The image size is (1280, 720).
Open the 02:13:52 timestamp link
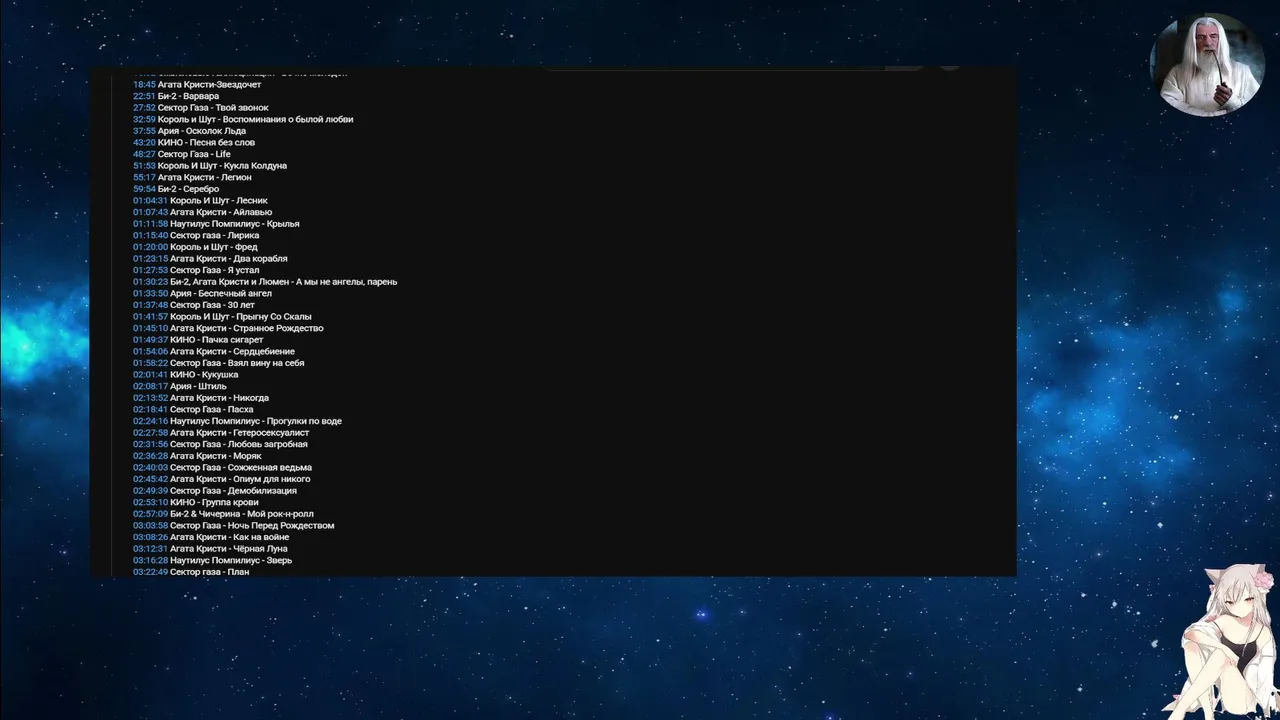coord(150,398)
